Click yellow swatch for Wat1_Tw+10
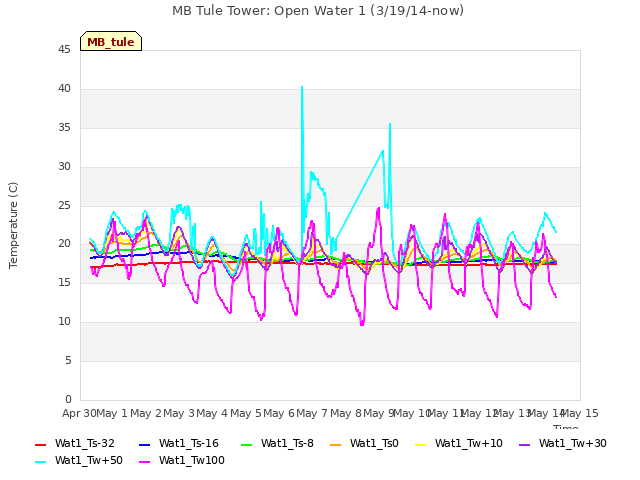This screenshot has width=640, height=480. pos(421,444)
